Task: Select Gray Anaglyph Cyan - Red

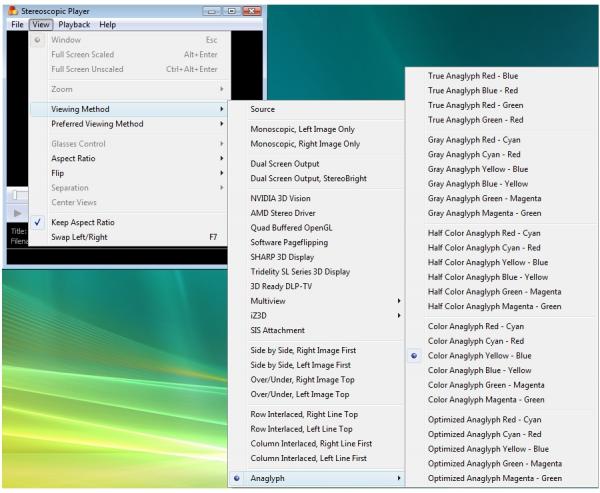Action: click(501, 154)
